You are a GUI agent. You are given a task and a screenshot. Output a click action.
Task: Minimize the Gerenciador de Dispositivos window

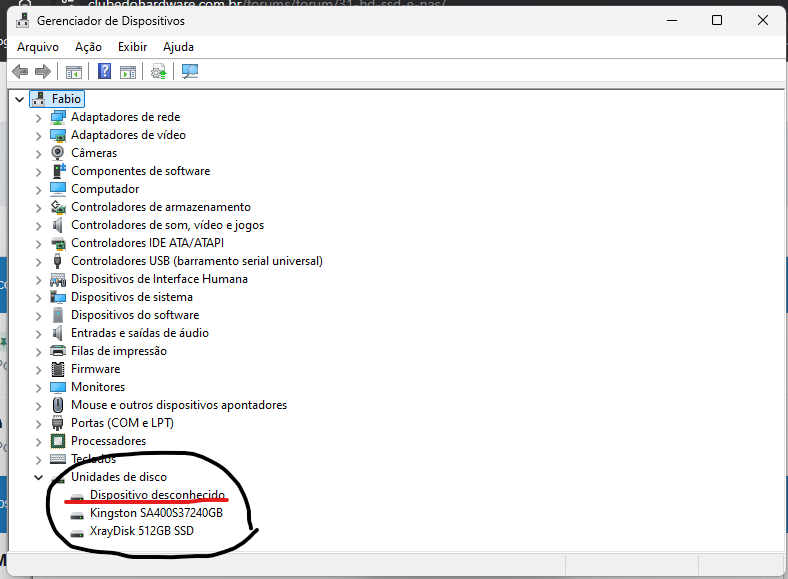[x=671, y=20]
